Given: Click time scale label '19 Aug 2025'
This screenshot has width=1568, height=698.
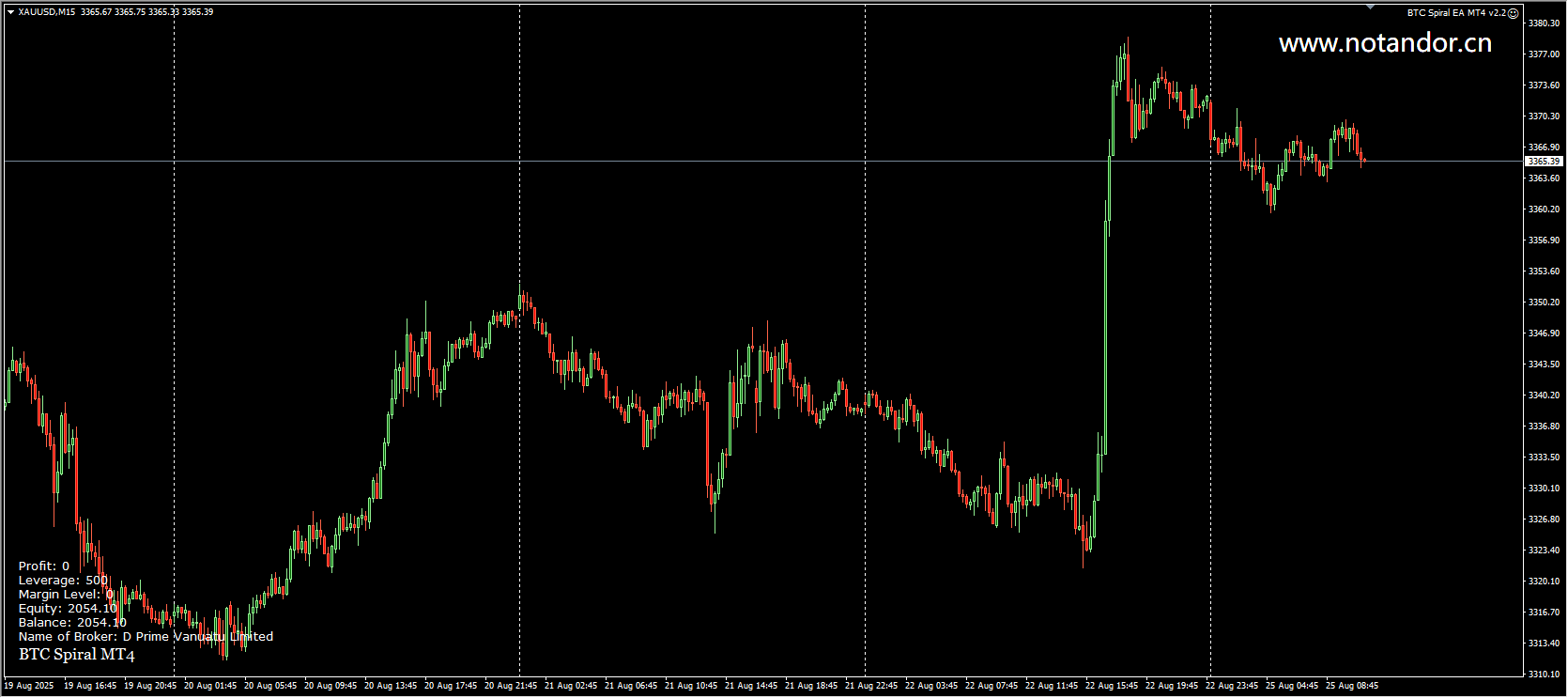Looking at the screenshot, I should 29,686.
